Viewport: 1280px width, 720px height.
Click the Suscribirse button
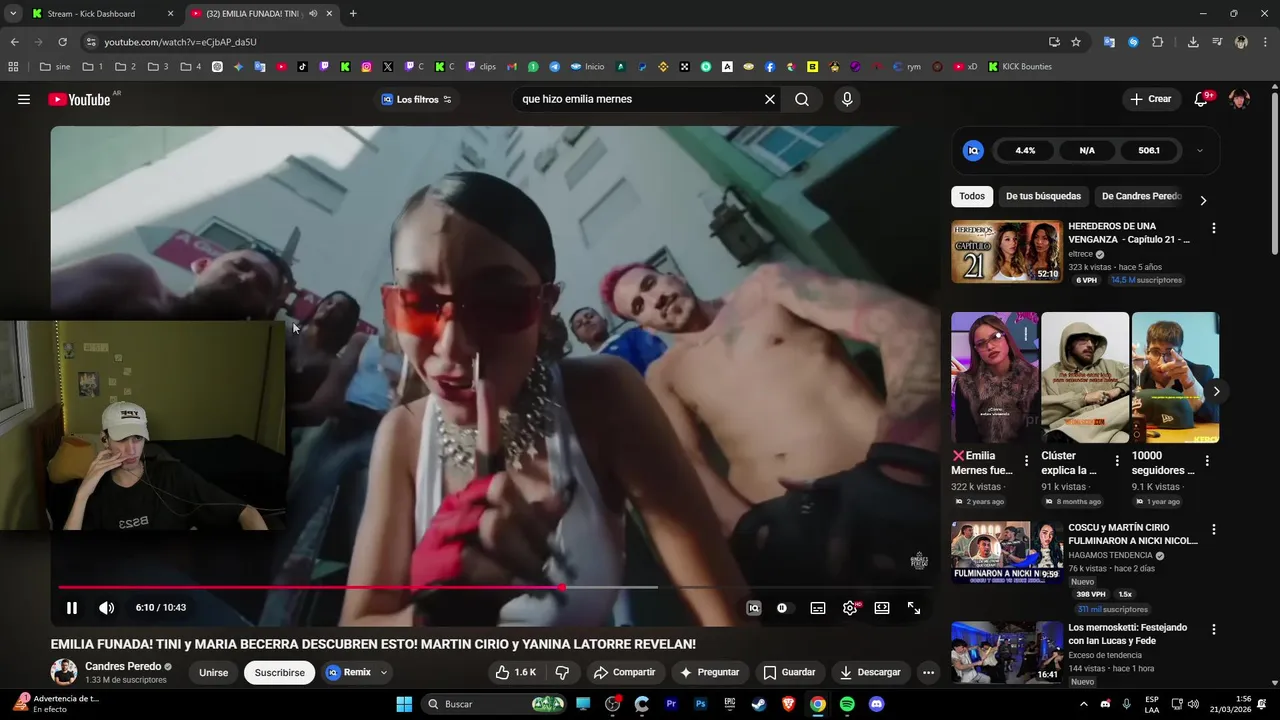click(x=280, y=672)
